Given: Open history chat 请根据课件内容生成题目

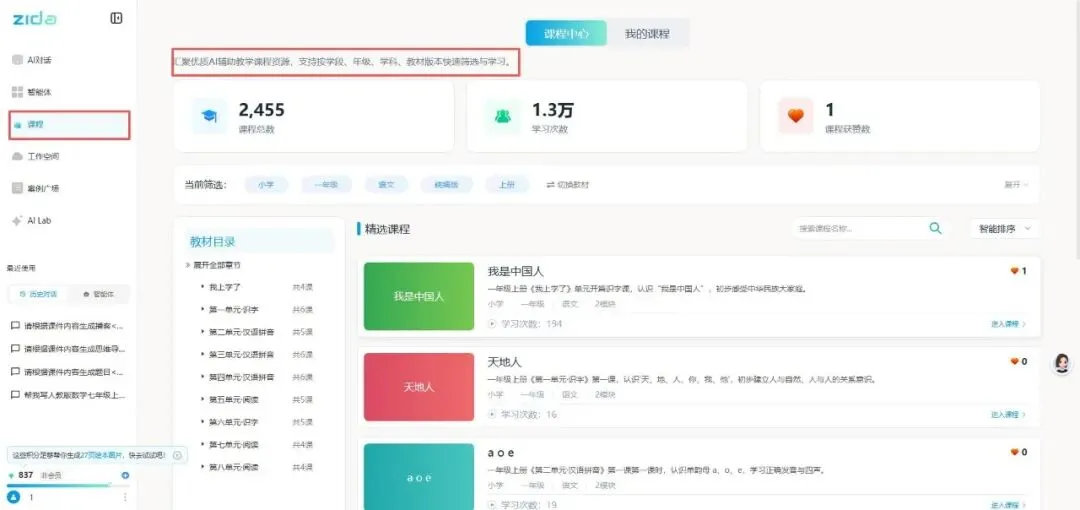Looking at the screenshot, I should (x=68, y=371).
